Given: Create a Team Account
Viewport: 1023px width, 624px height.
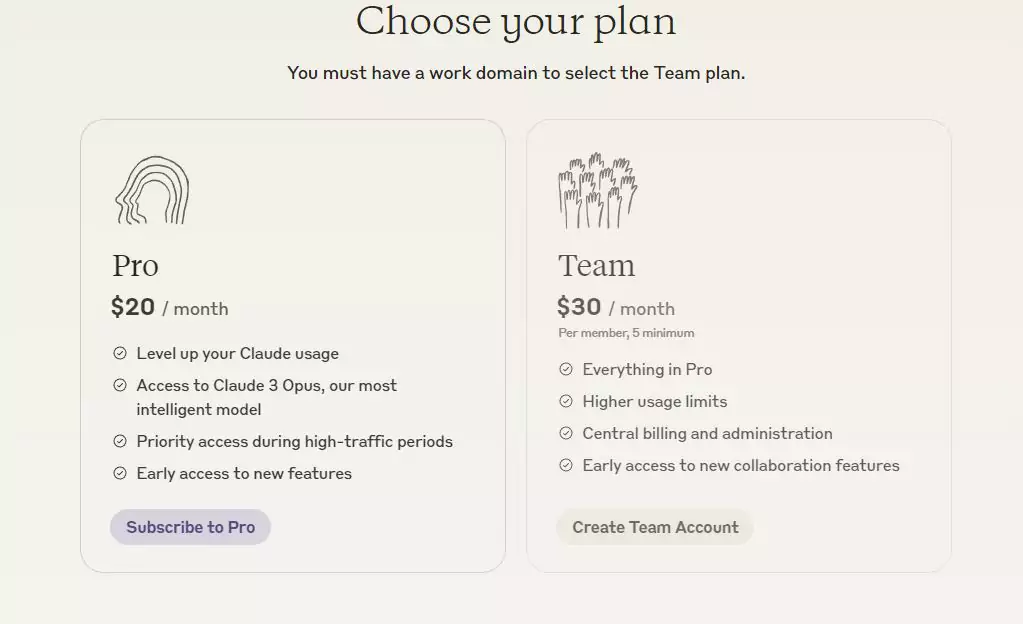Looking at the screenshot, I should pos(655,527).
